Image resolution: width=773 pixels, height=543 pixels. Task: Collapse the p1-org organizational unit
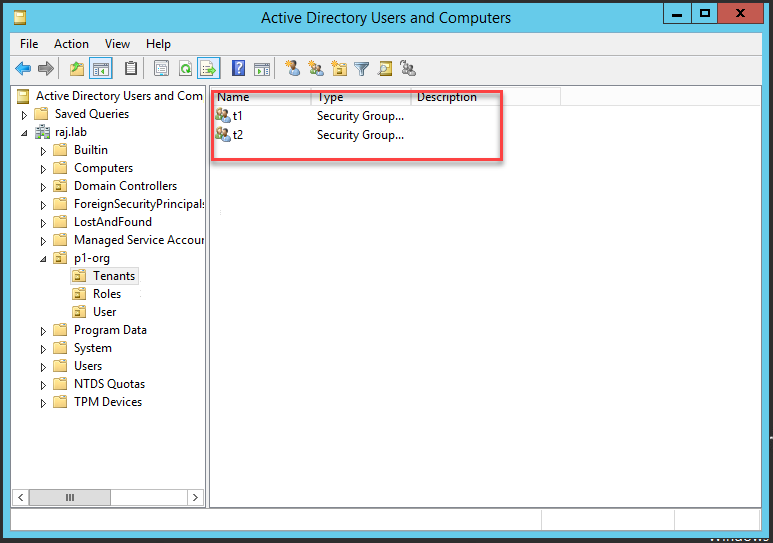[x=43, y=259]
